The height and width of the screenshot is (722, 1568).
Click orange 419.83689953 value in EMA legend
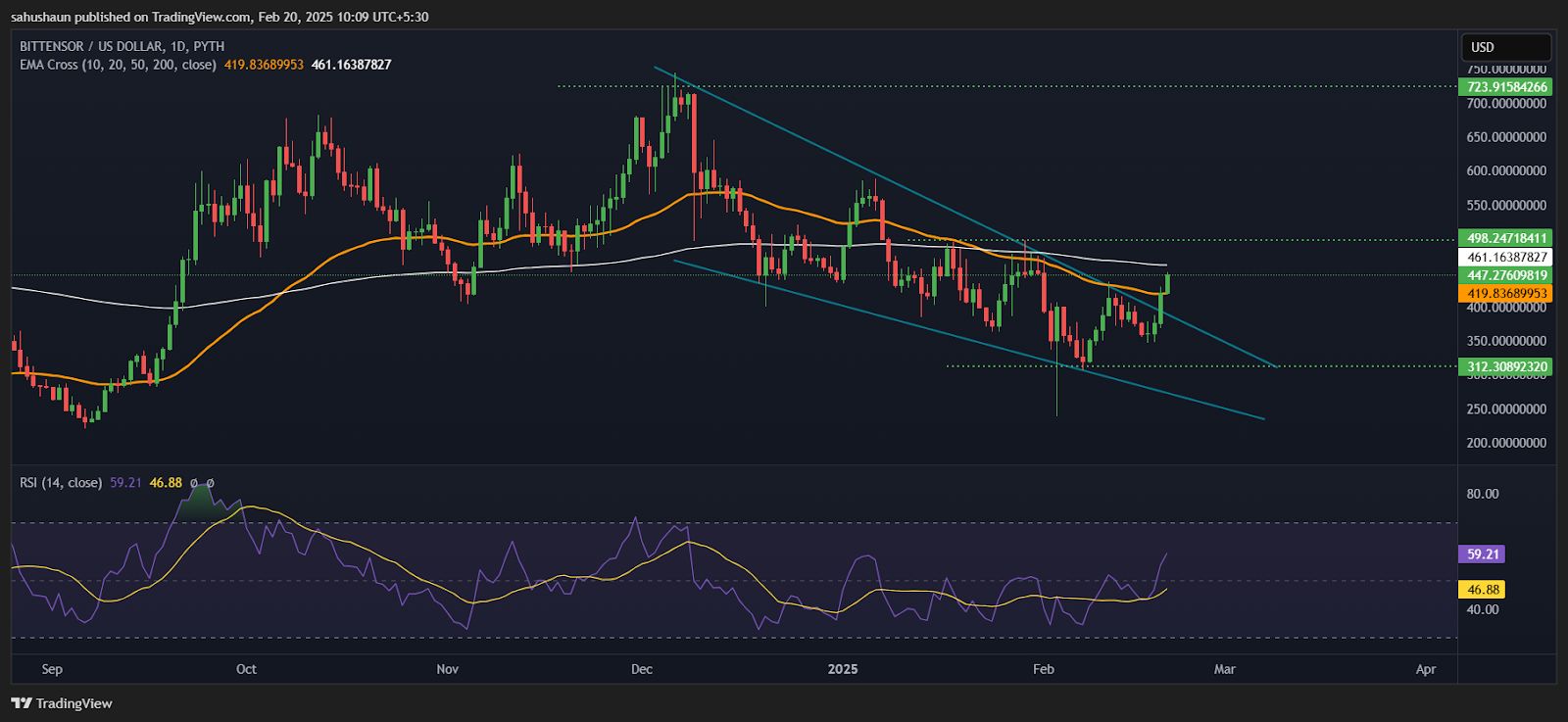coord(265,65)
